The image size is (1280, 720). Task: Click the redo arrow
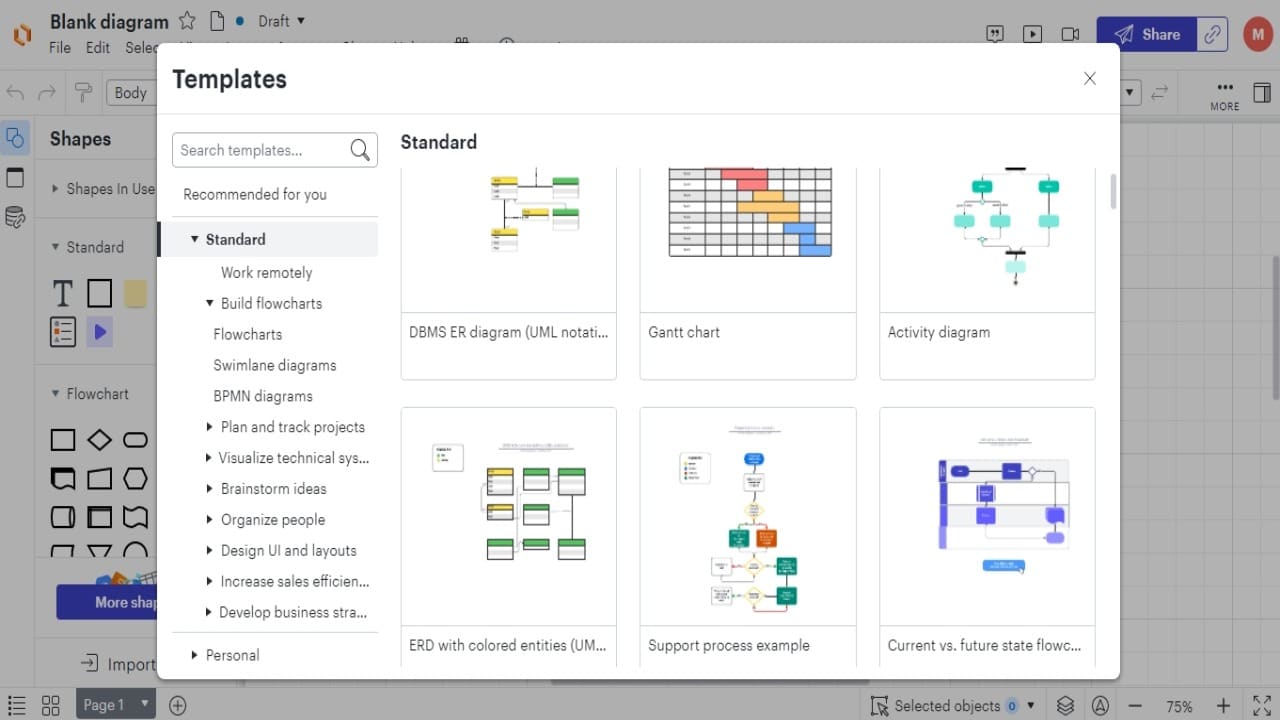tap(47, 93)
